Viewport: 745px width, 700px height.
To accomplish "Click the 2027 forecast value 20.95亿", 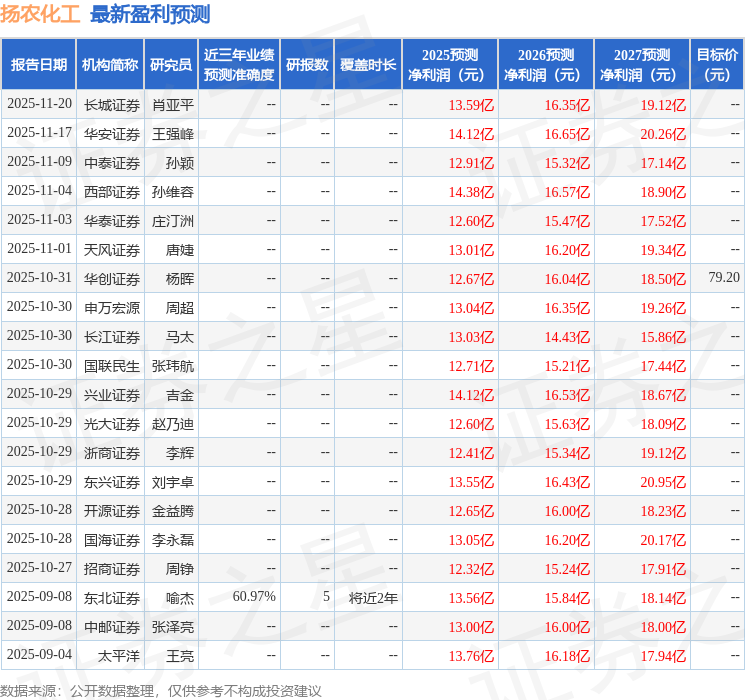I will [x=663, y=482].
